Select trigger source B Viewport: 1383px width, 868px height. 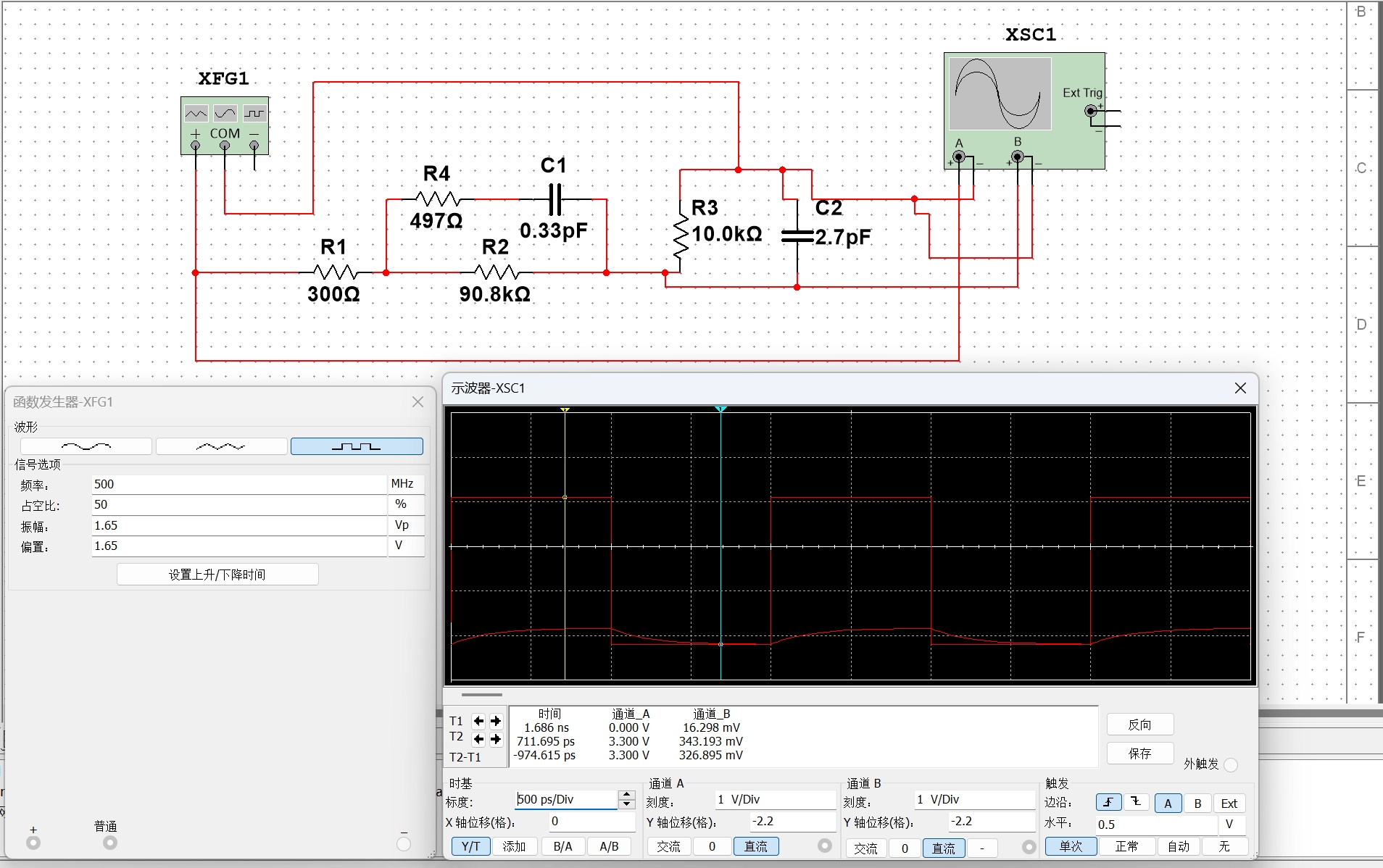pyautogui.click(x=1197, y=803)
